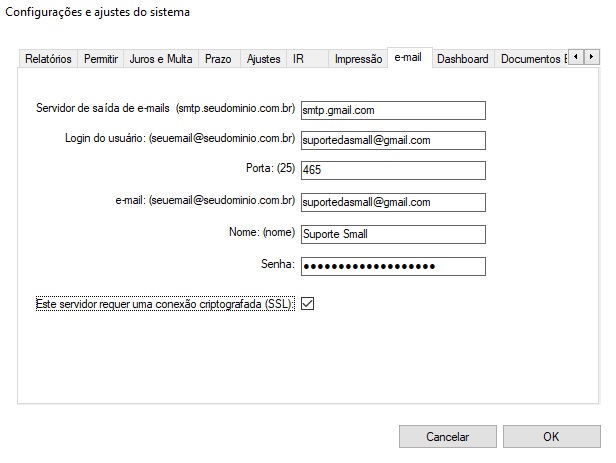The height and width of the screenshot is (463, 616).
Task: Click the Nome field with Suporte Small
Action: [x=392, y=234]
